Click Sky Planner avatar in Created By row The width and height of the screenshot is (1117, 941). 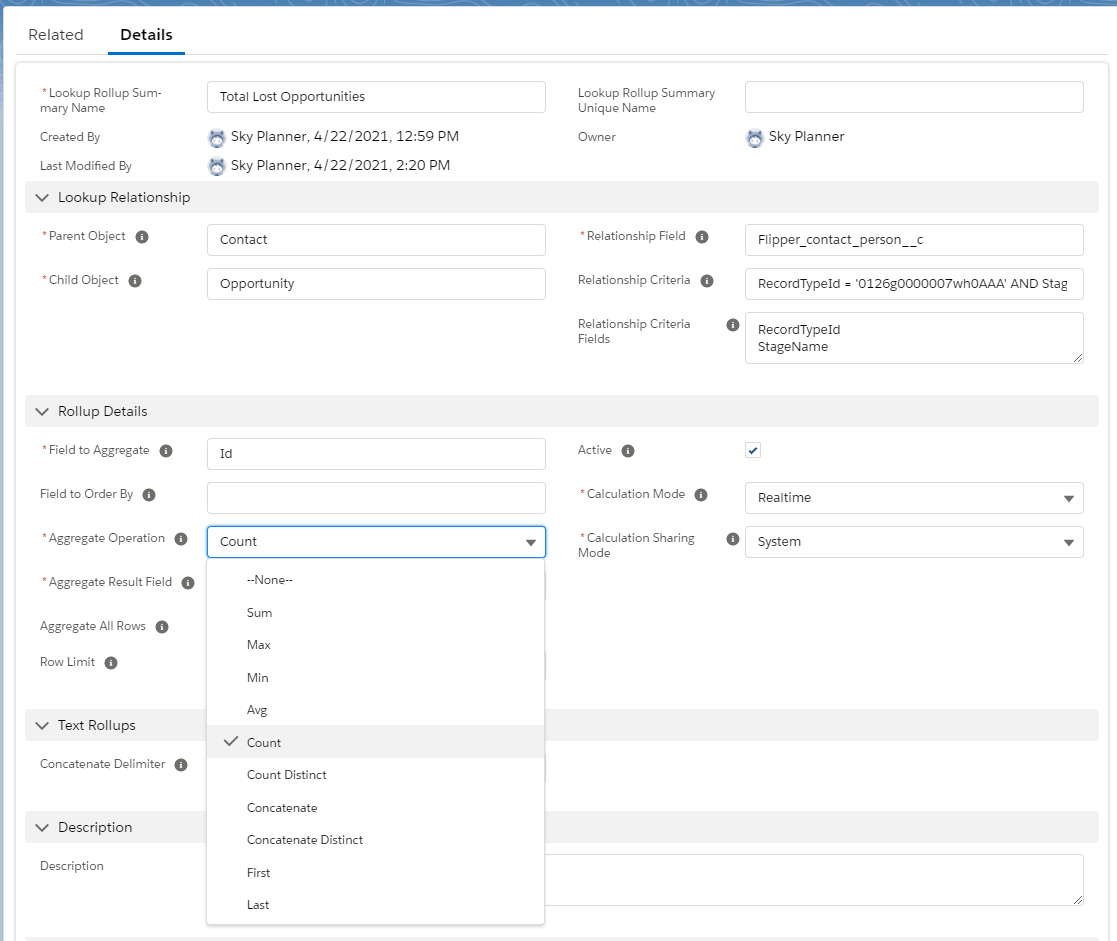tap(217, 137)
